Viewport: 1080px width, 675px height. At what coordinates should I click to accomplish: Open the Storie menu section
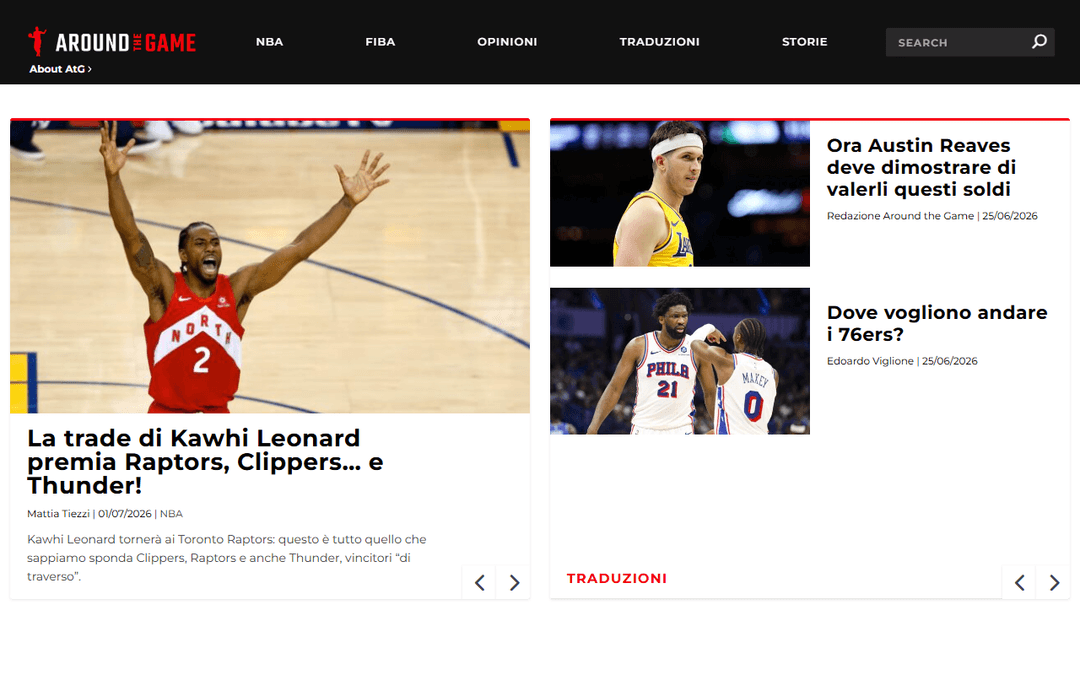click(x=804, y=42)
